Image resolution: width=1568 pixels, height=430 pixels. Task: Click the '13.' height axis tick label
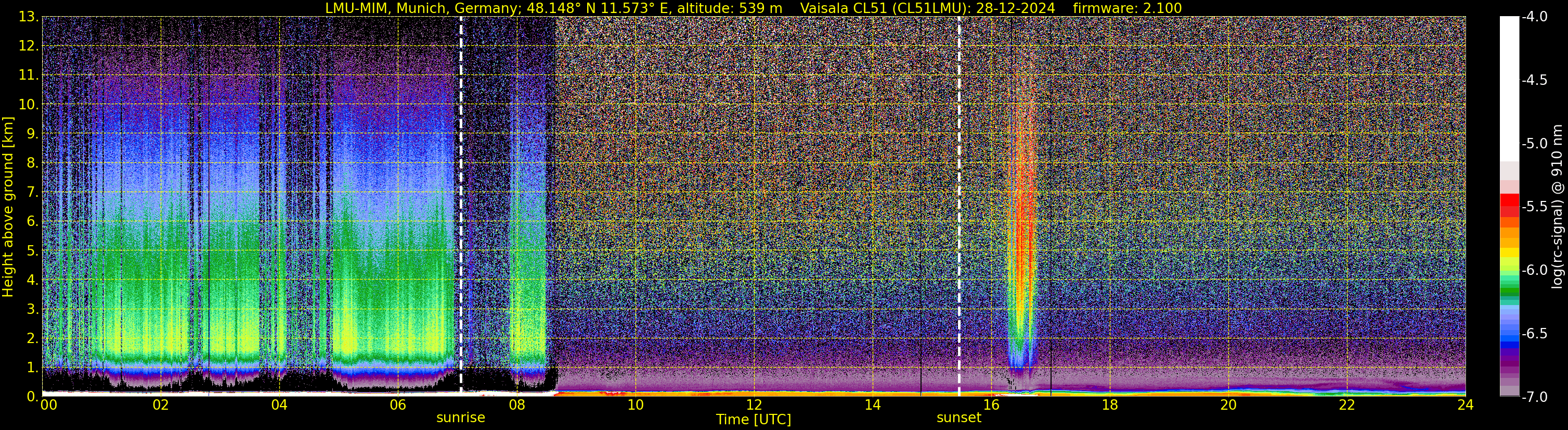[x=29, y=17]
